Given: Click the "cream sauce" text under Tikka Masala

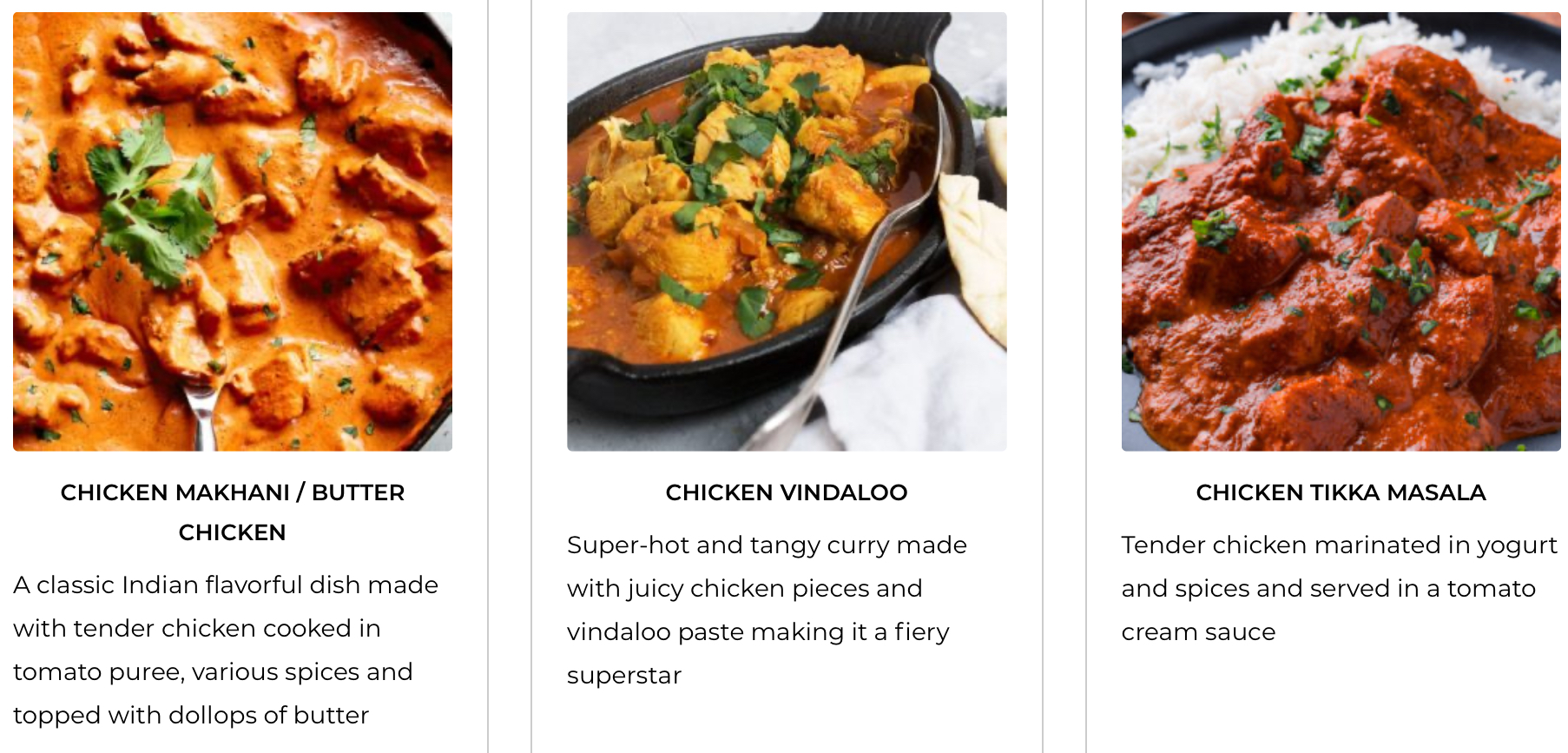Looking at the screenshot, I should click(x=1198, y=631).
